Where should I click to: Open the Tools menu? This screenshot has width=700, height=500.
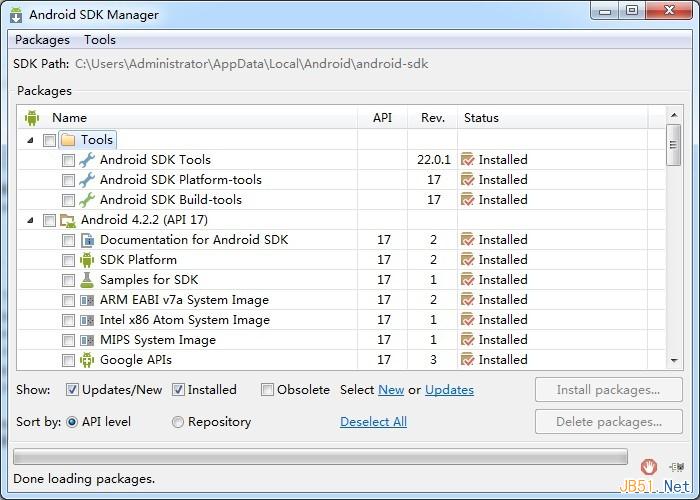(x=100, y=40)
